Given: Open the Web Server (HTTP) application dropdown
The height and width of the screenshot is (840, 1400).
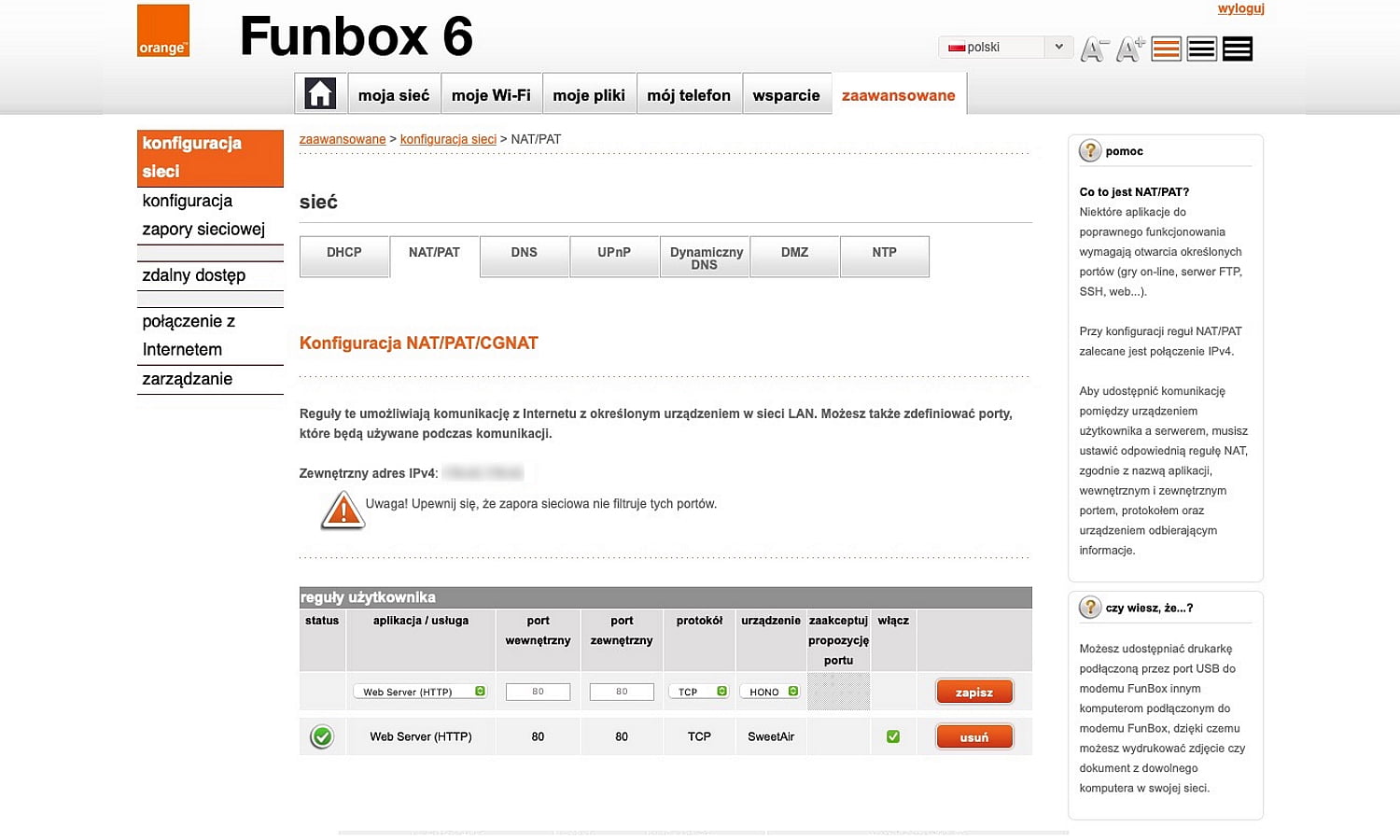Looking at the screenshot, I should coord(420,691).
